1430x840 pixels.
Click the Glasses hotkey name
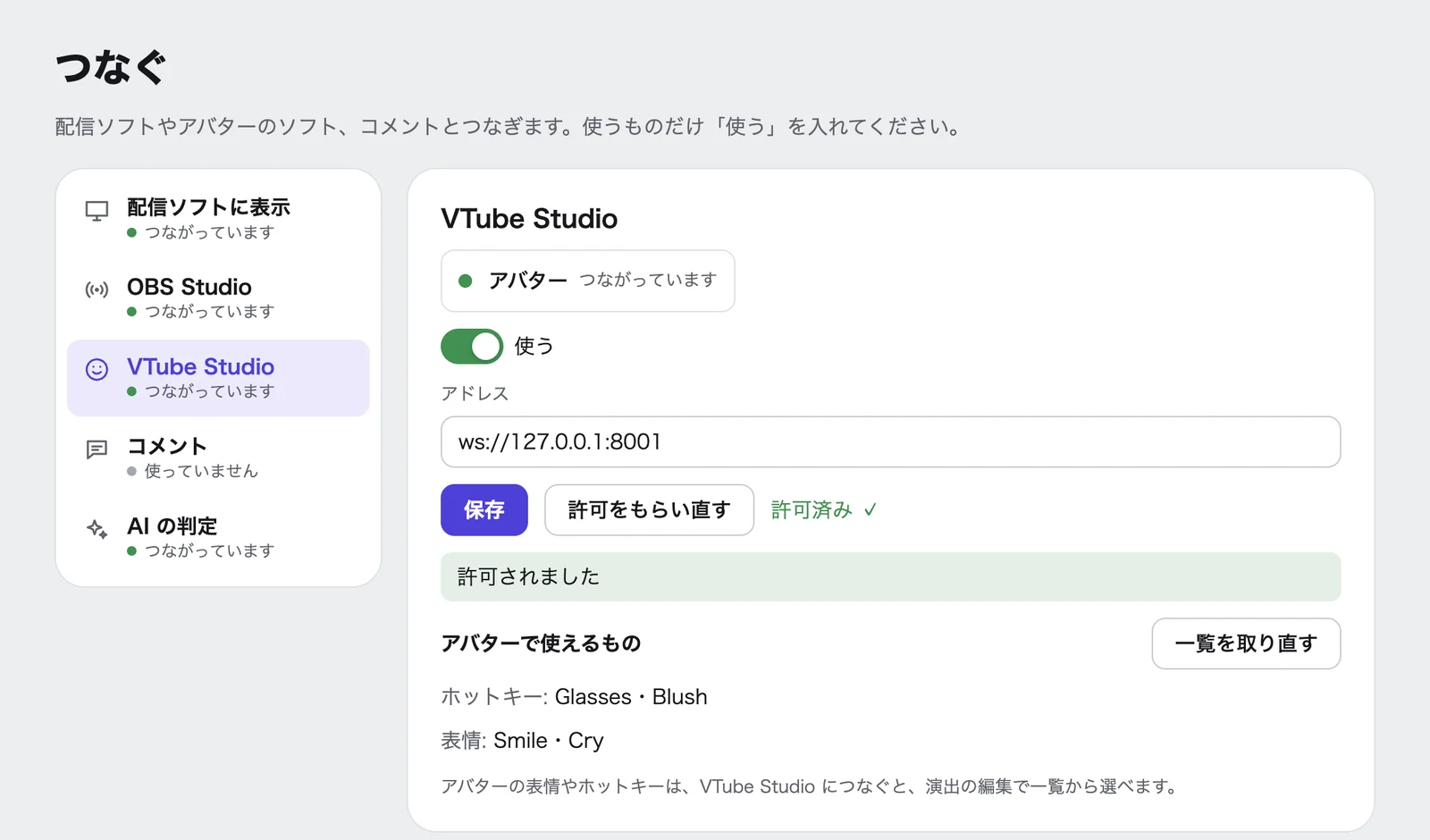pyautogui.click(x=593, y=697)
